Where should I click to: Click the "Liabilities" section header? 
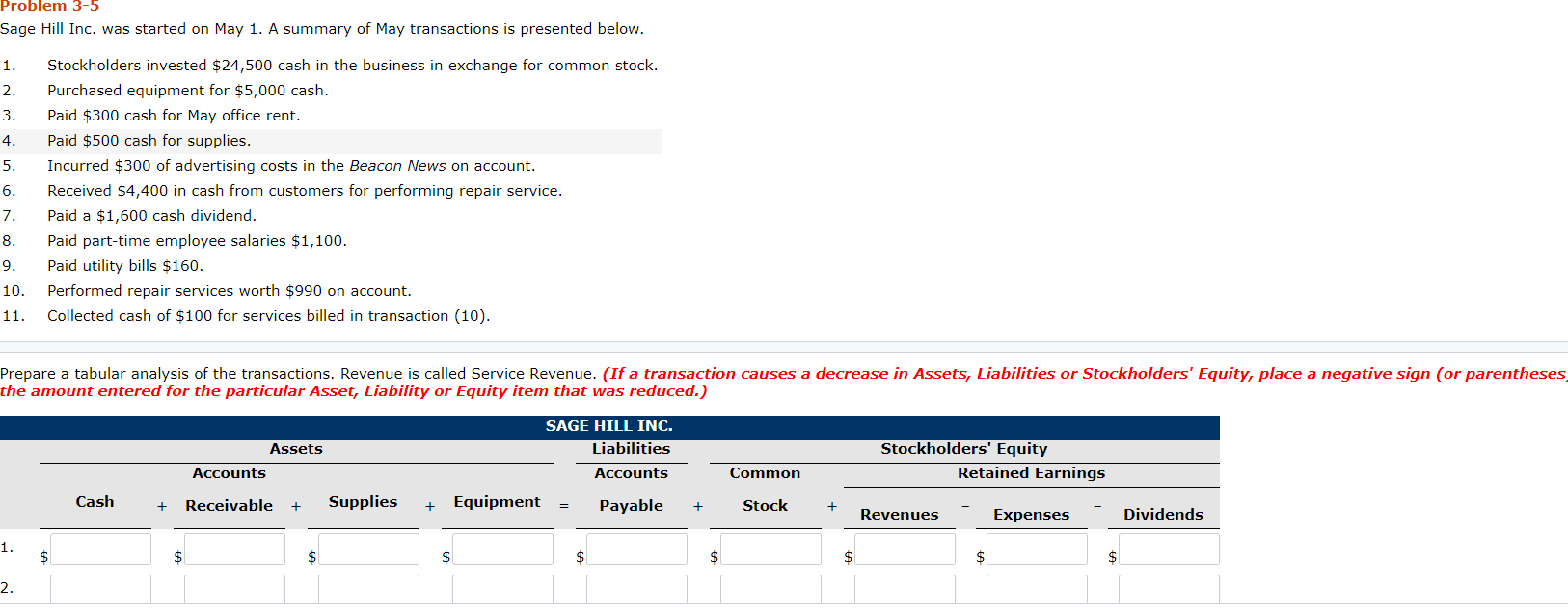pos(631,449)
